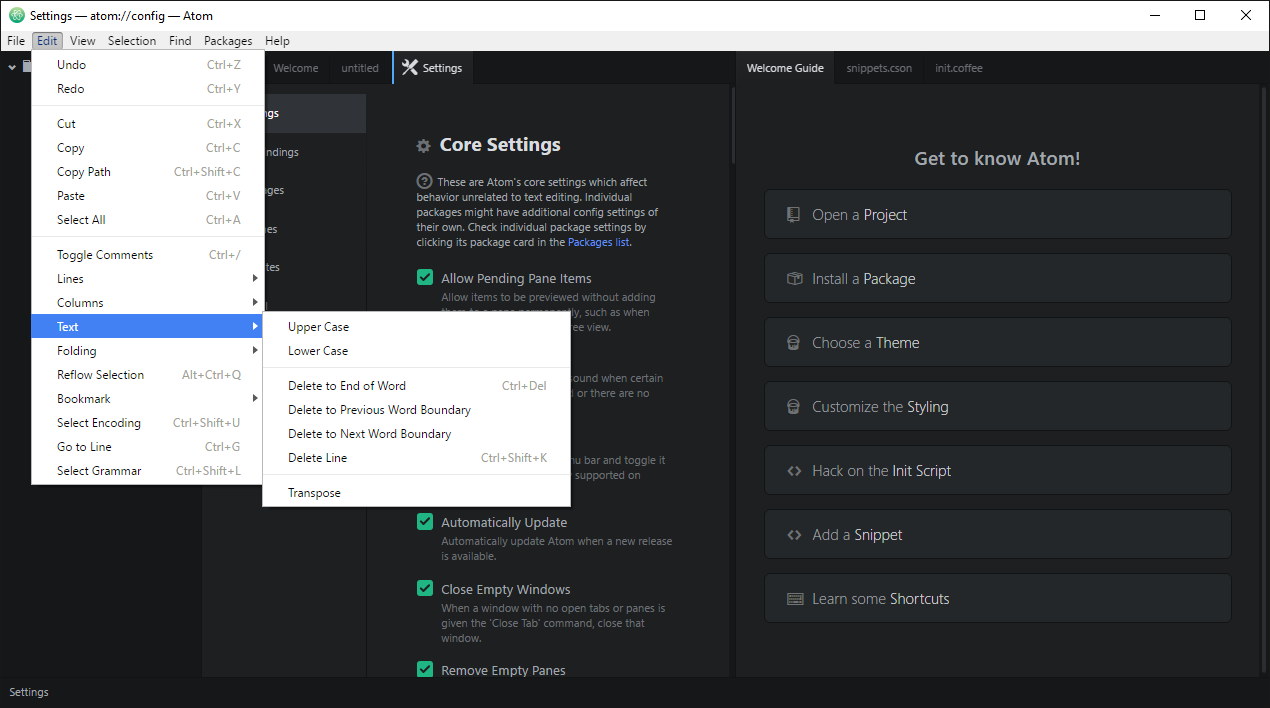Viewport: 1270px width, 708px height.
Task: Click the wrench icon on the Settings tab
Action: point(410,67)
